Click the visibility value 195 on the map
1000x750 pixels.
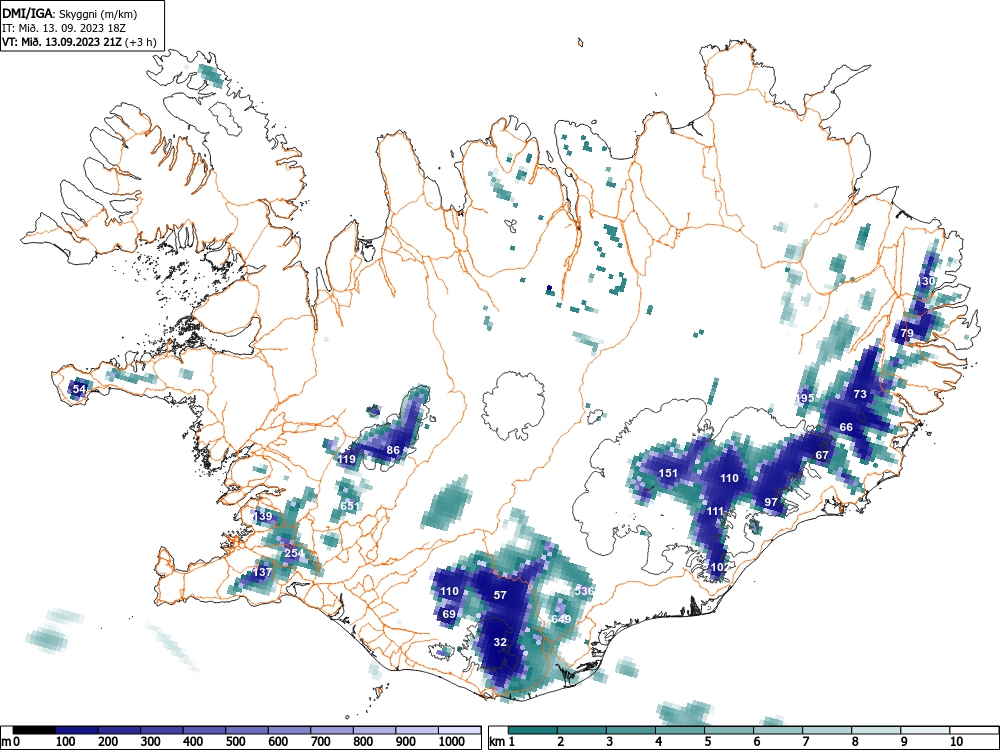pos(805,398)
